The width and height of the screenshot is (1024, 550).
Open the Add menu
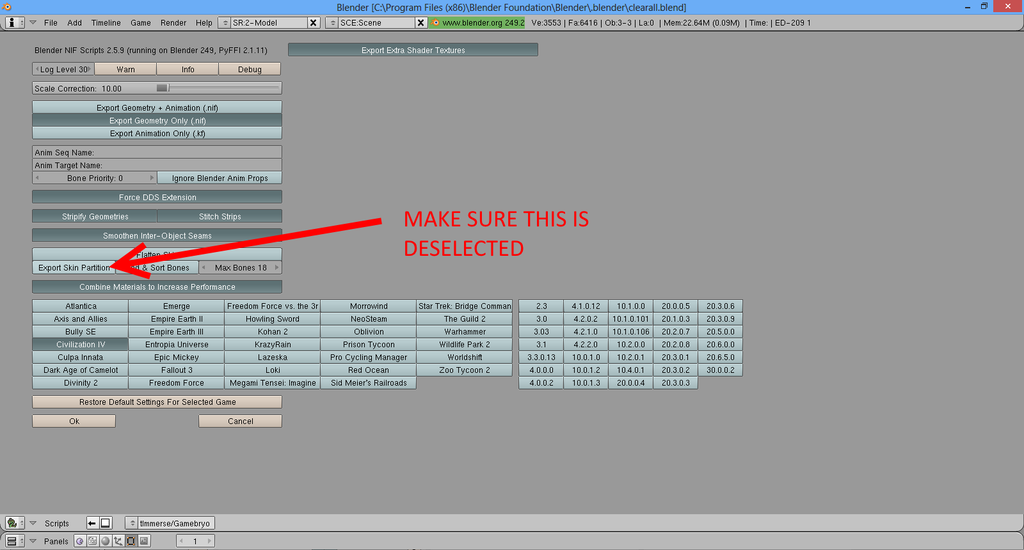tap(74, 23)
